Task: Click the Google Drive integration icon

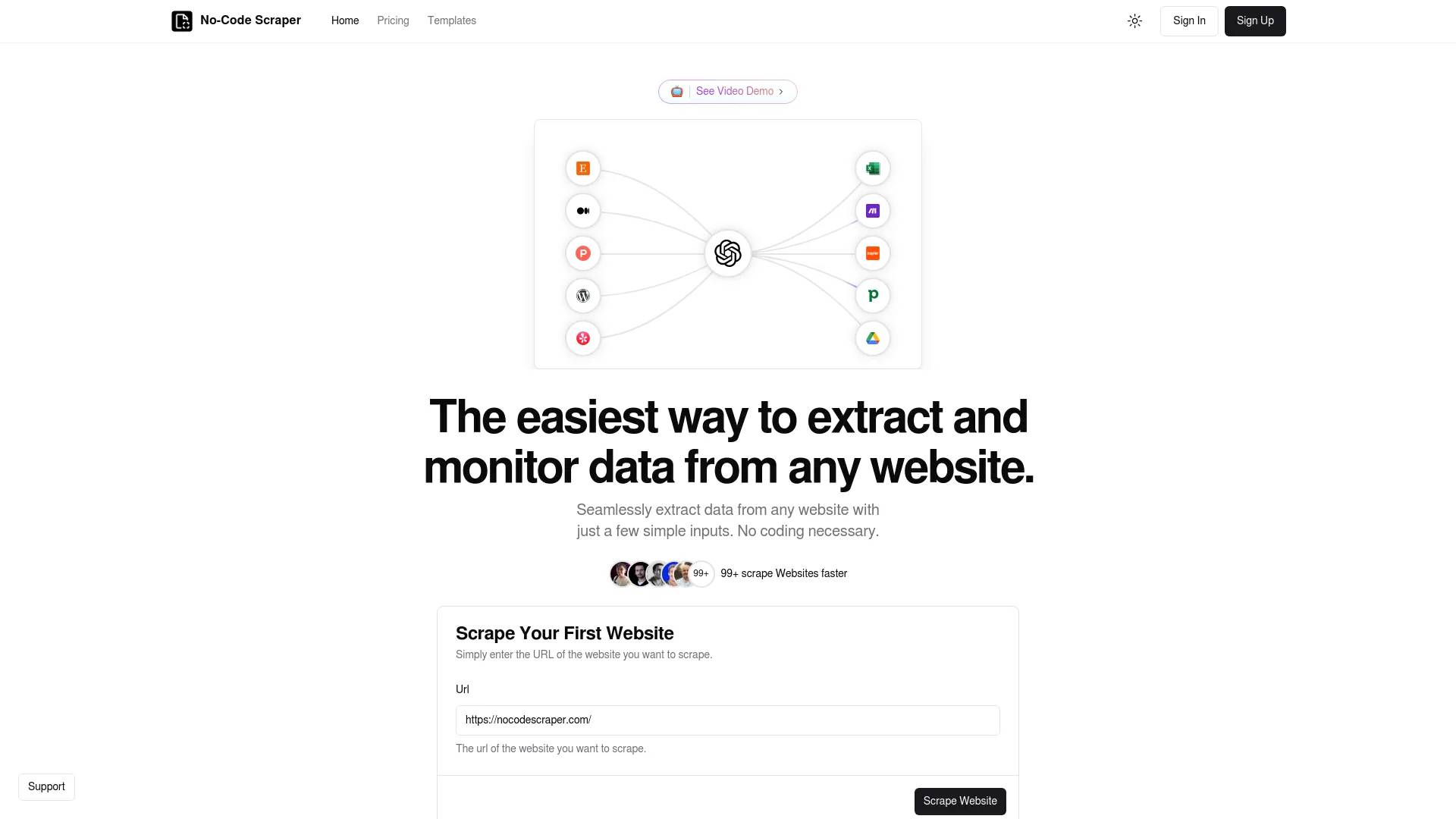Action: pos(872,338)
